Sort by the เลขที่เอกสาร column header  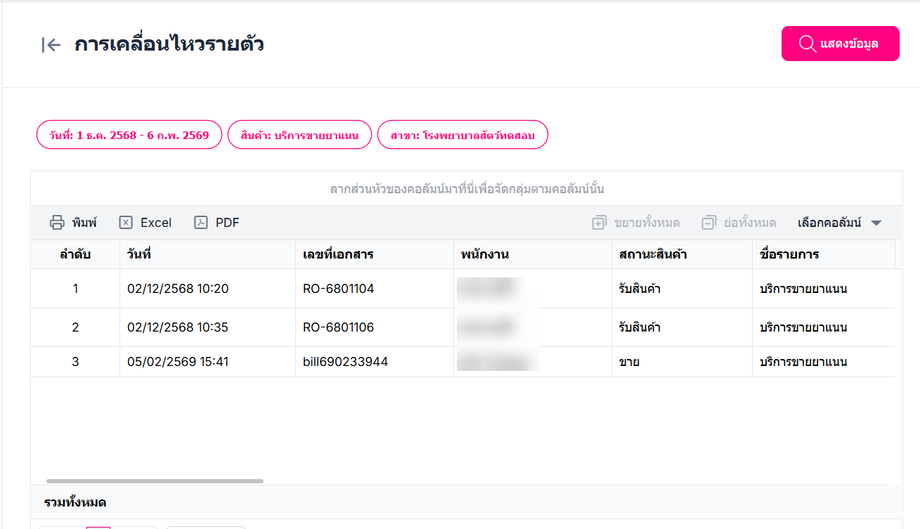tap(338, 255)
